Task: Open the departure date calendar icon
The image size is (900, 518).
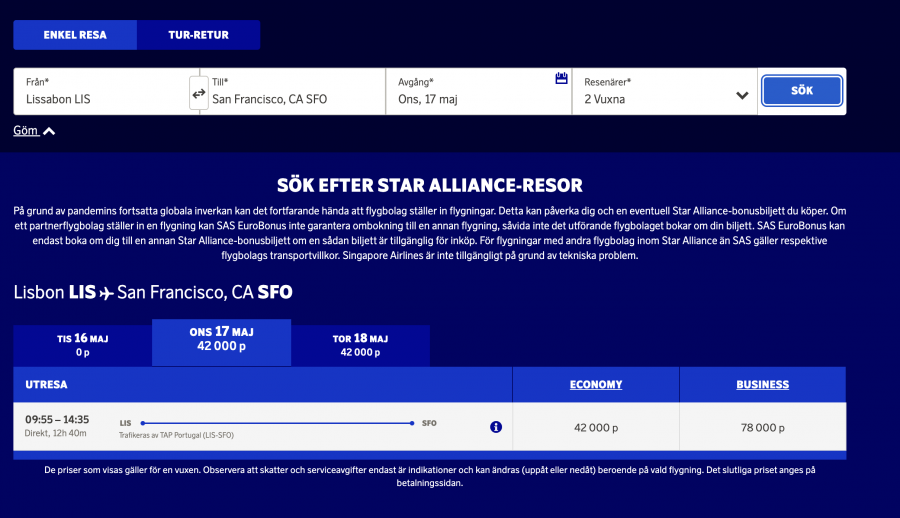Action: (x=561, y=79)
